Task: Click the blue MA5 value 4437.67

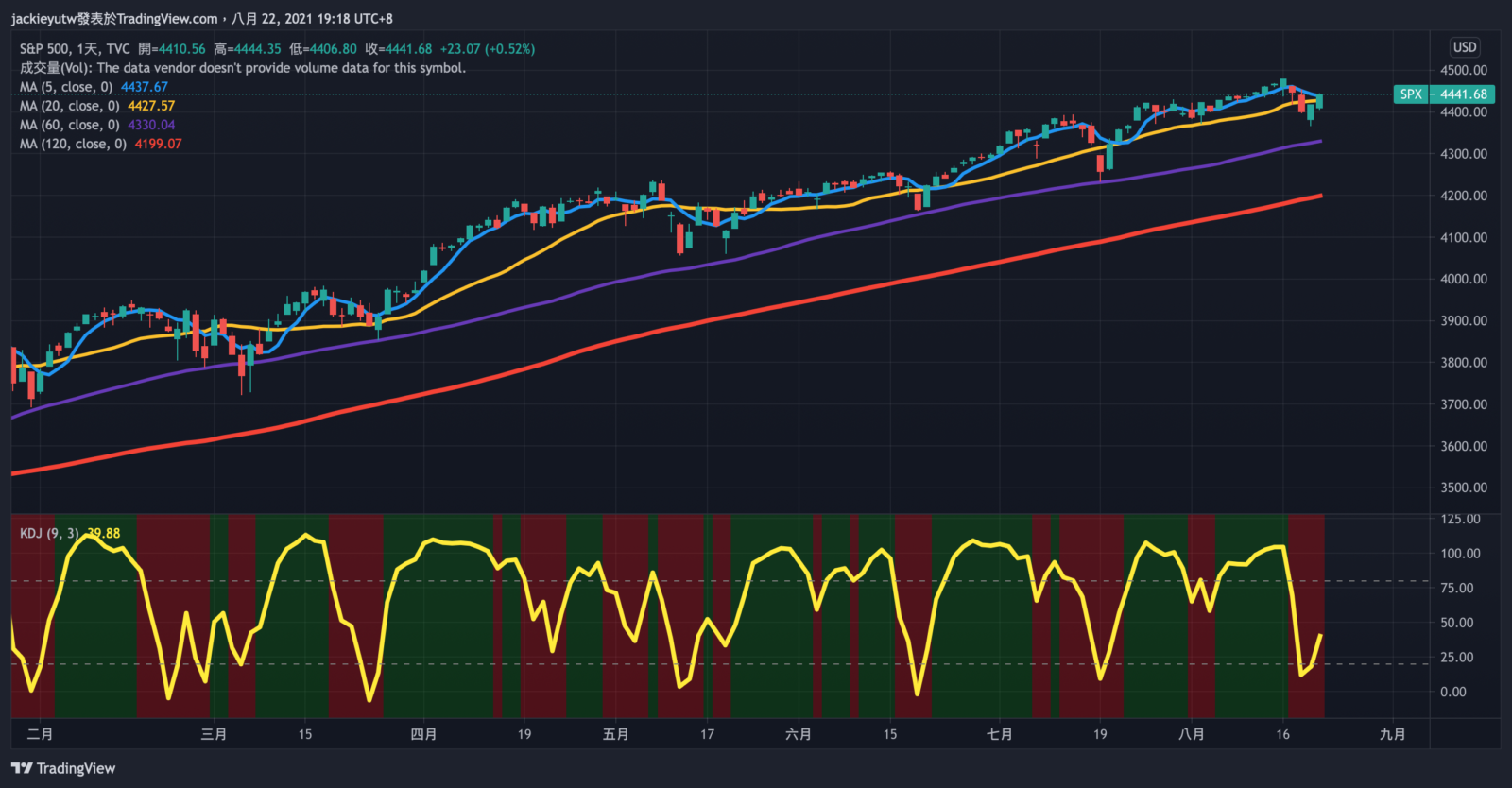Action: point(145,87)
